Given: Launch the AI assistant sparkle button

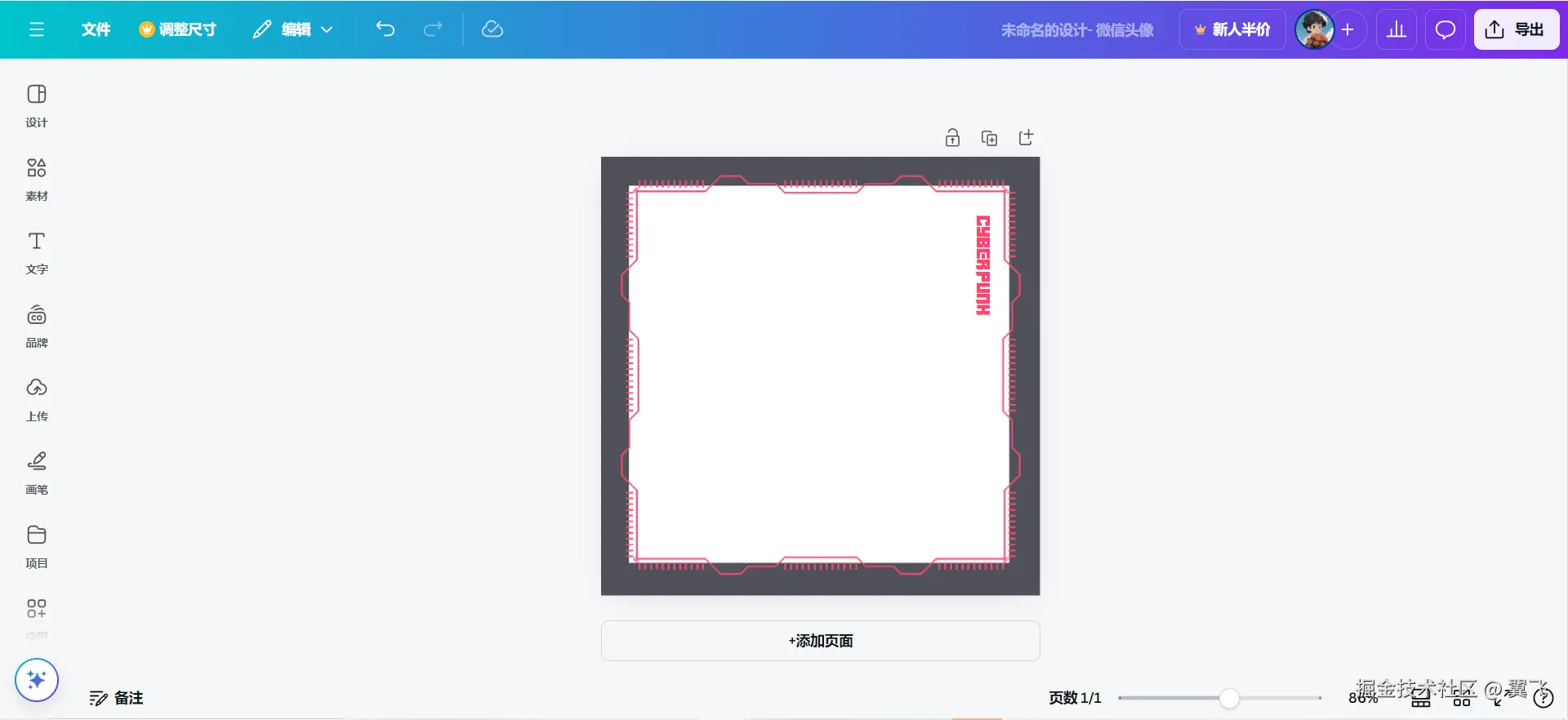Looking at the screenshot, I should click(x=37, y=680).
